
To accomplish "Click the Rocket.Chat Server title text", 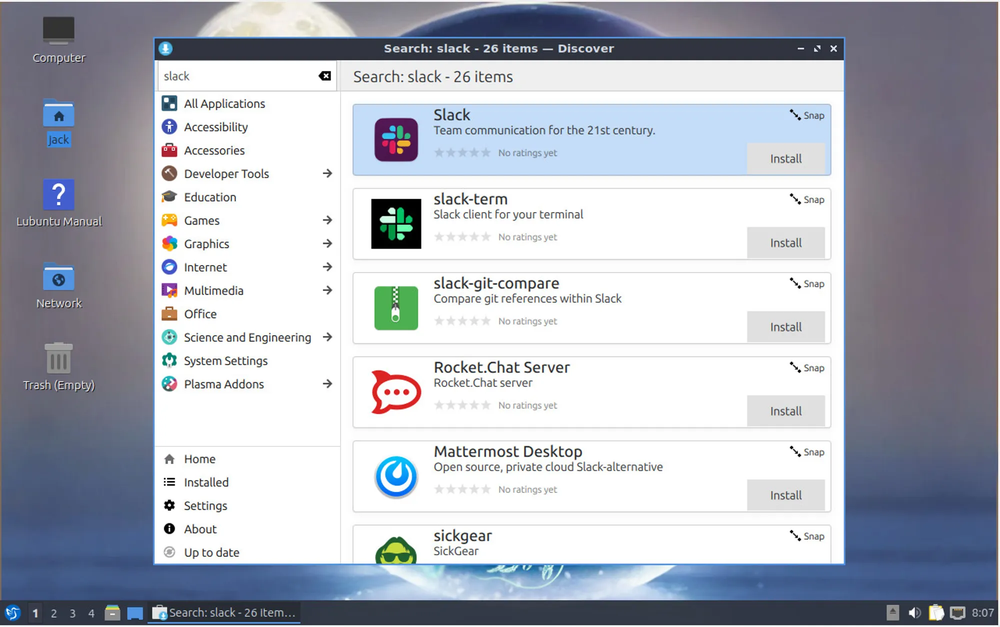I will (x=502, y=367).
